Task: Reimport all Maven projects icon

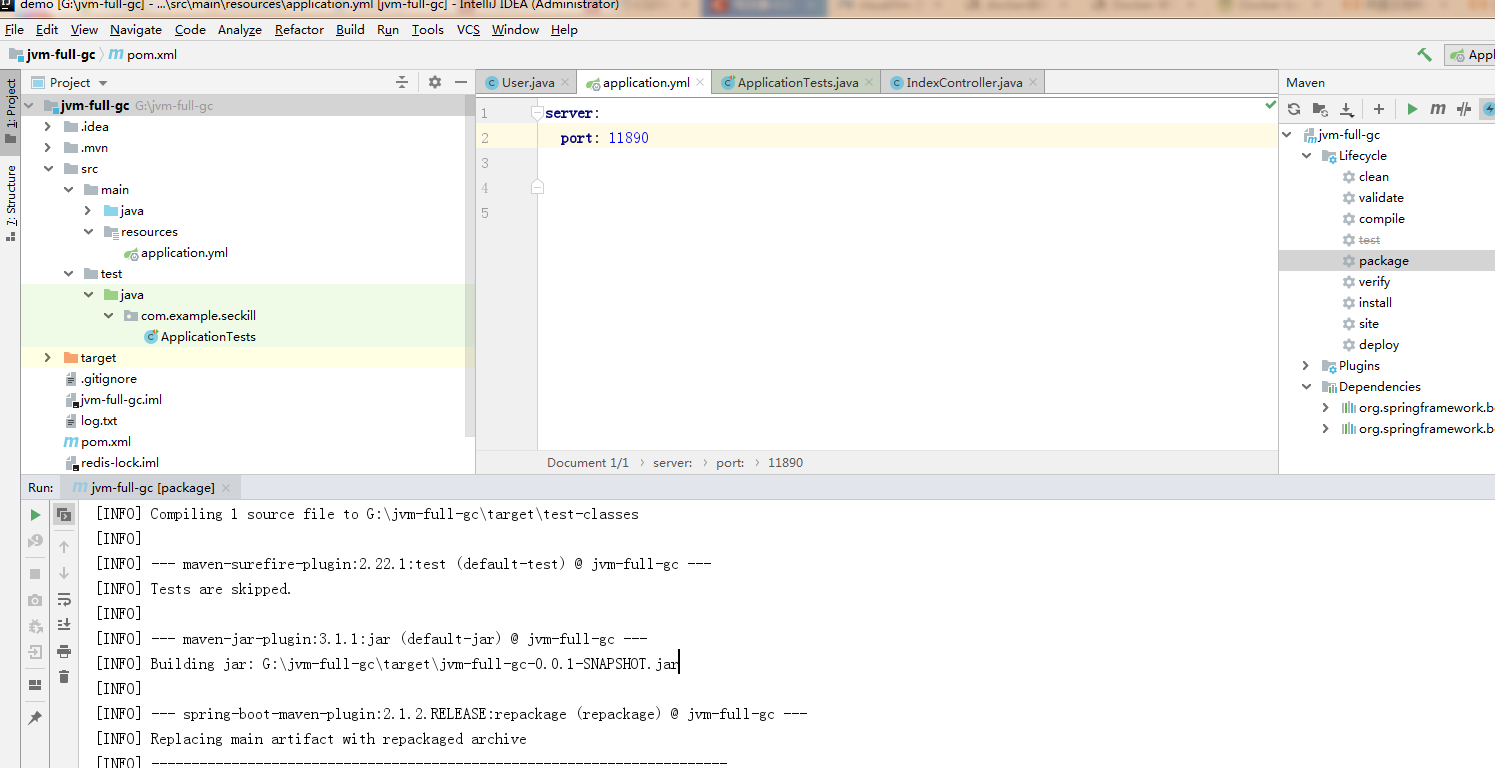Action: point(1294,109)
